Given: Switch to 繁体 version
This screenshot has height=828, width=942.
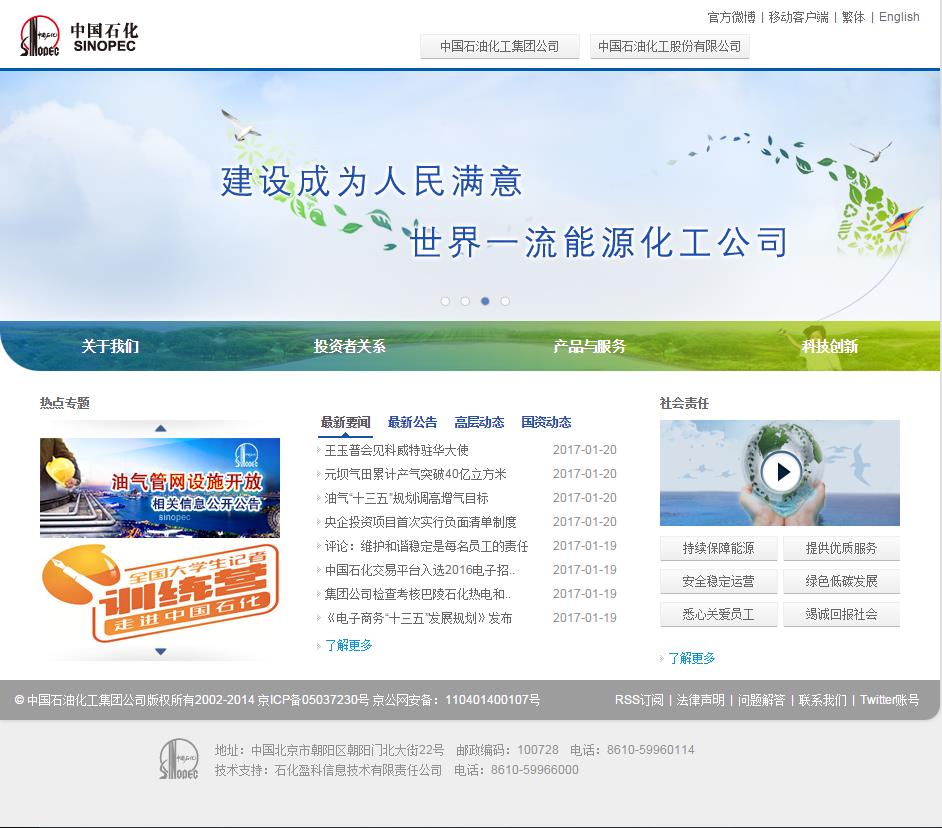Looking at the screenshot, I should click(x=854, y=17).
